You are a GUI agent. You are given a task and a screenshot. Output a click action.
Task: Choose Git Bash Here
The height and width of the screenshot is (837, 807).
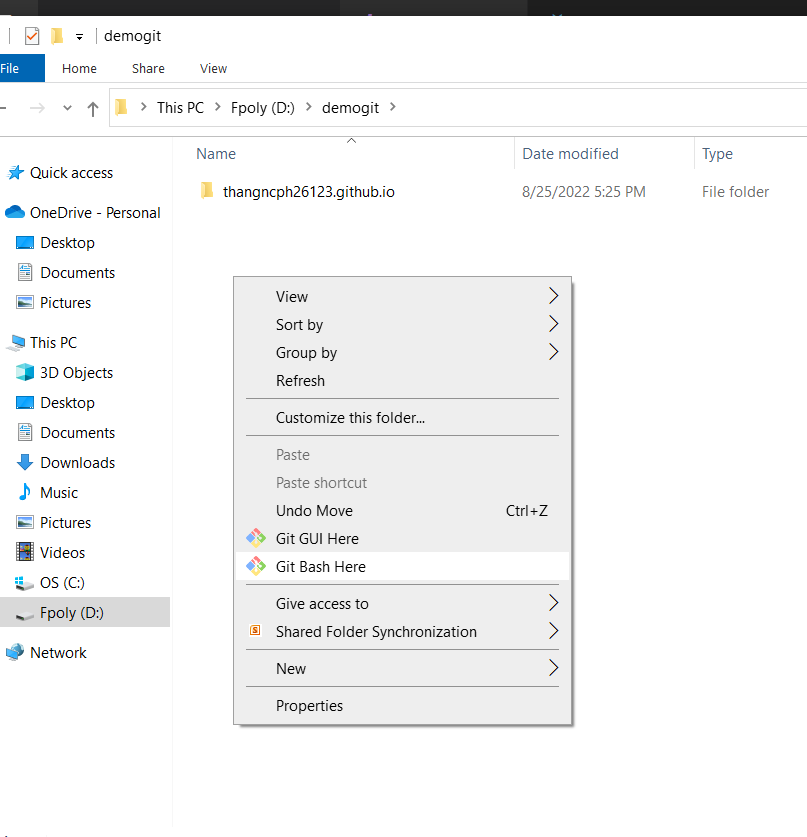pos(402,566)
